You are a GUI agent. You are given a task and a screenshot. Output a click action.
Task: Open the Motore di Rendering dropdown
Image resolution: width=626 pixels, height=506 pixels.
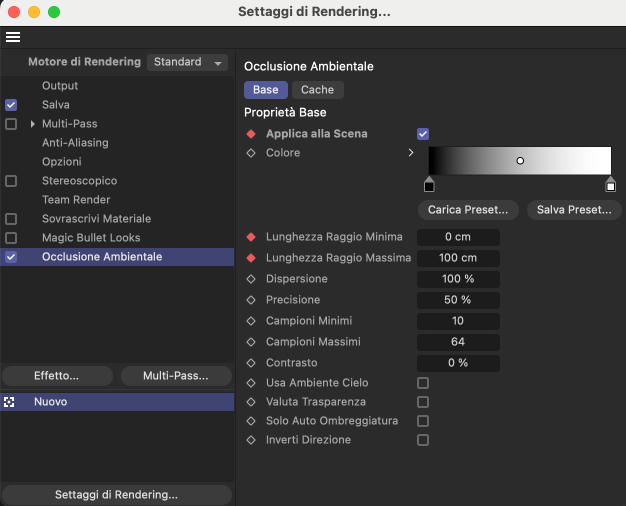click(x=187, y=62)
